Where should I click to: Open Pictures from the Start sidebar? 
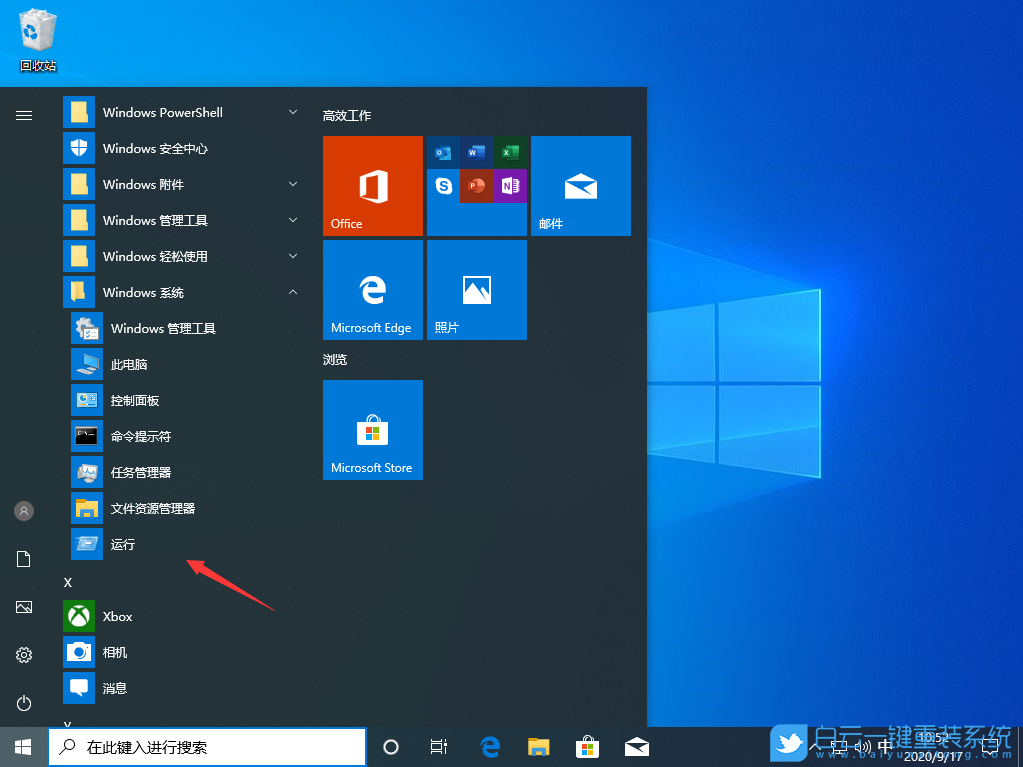23,607
